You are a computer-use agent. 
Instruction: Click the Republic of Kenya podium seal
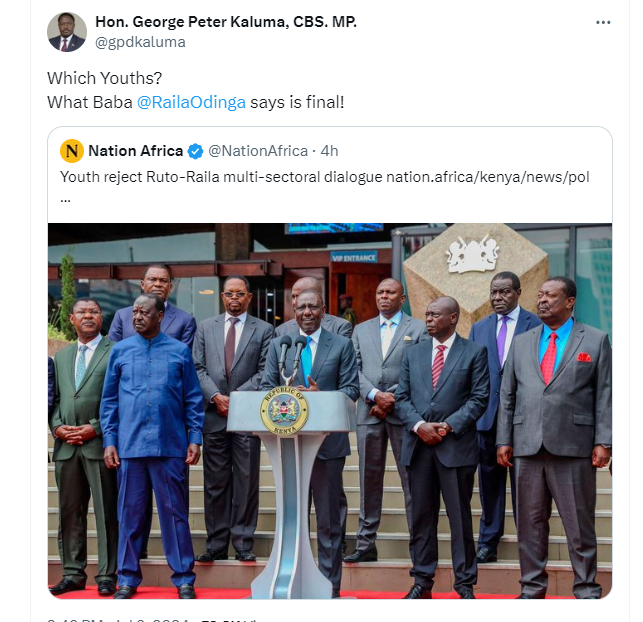pos(285,412)
